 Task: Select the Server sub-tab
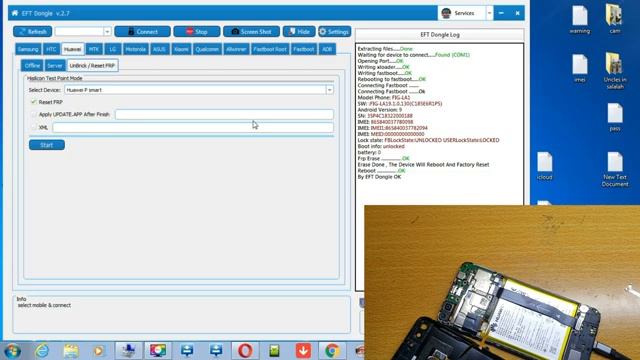55,65
